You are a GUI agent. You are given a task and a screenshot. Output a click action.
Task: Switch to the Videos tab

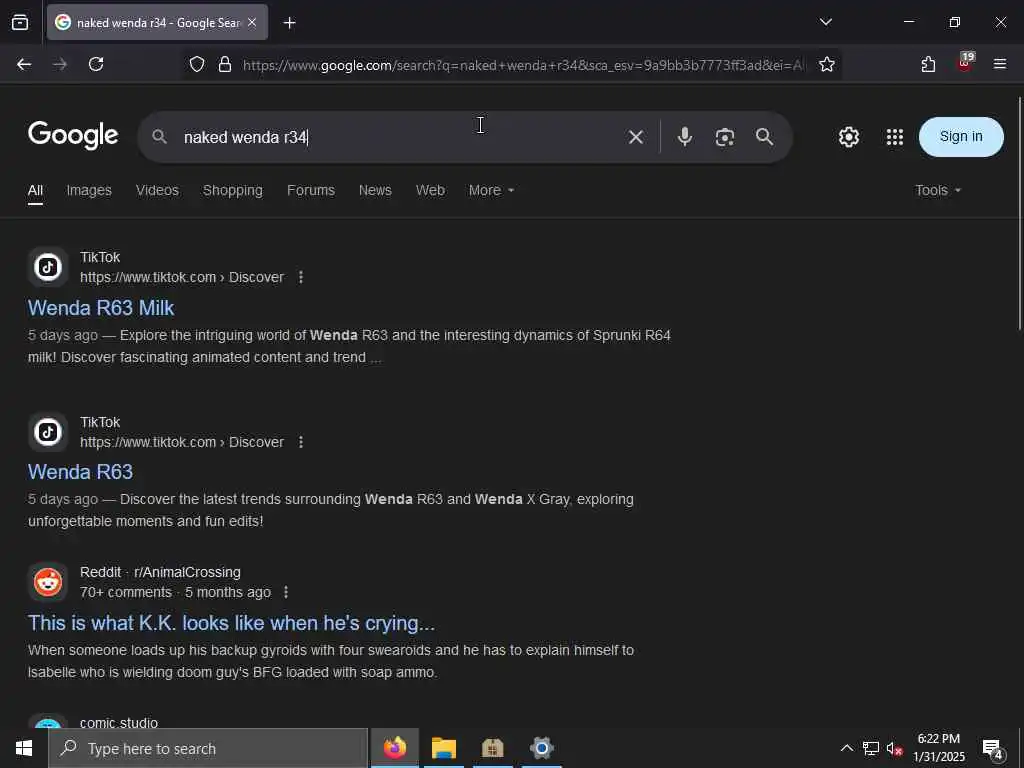(x=157, y=191)
